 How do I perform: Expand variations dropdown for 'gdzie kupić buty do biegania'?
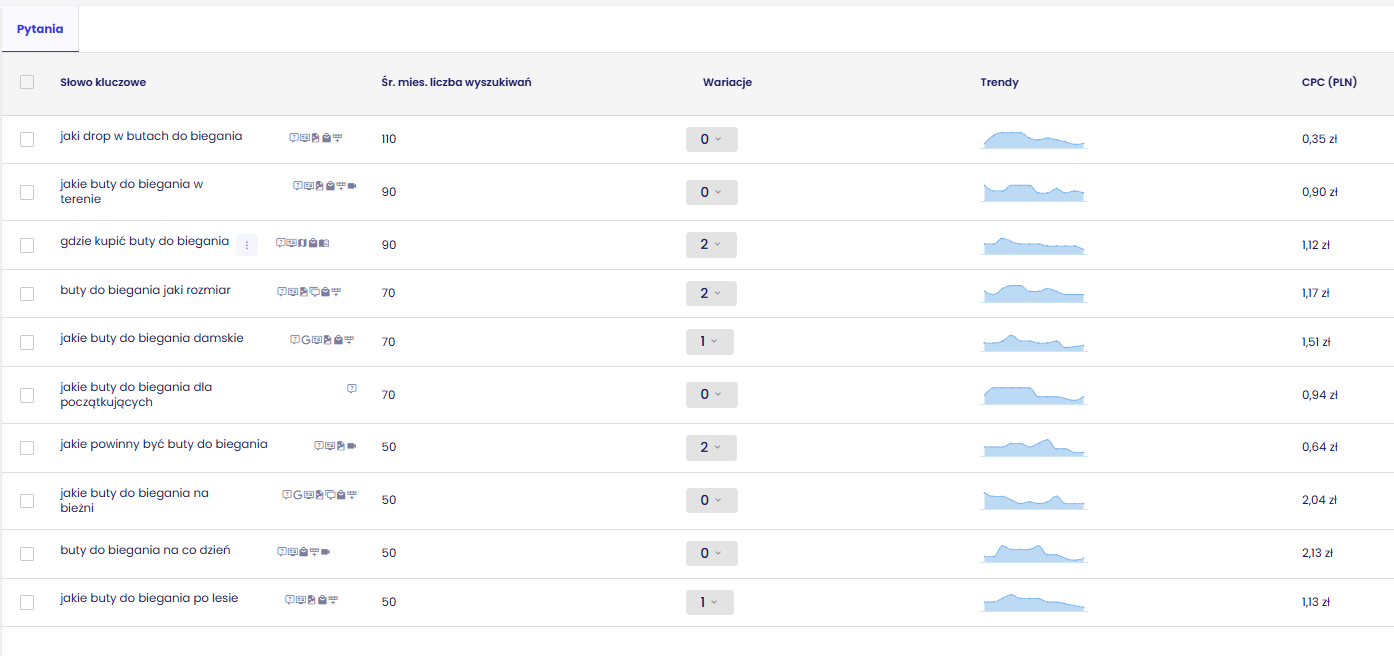(711, 244)
